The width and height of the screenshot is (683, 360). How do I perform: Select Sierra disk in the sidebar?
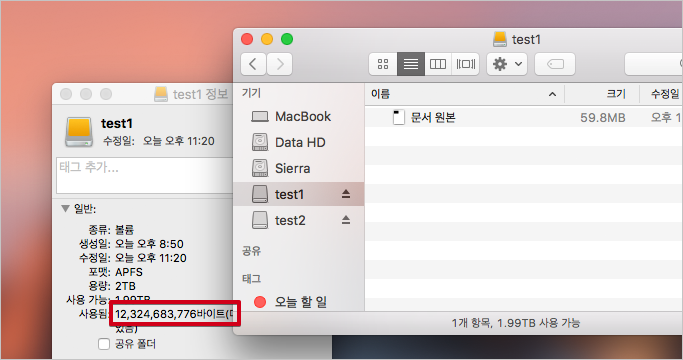click(x=299, y=168)
